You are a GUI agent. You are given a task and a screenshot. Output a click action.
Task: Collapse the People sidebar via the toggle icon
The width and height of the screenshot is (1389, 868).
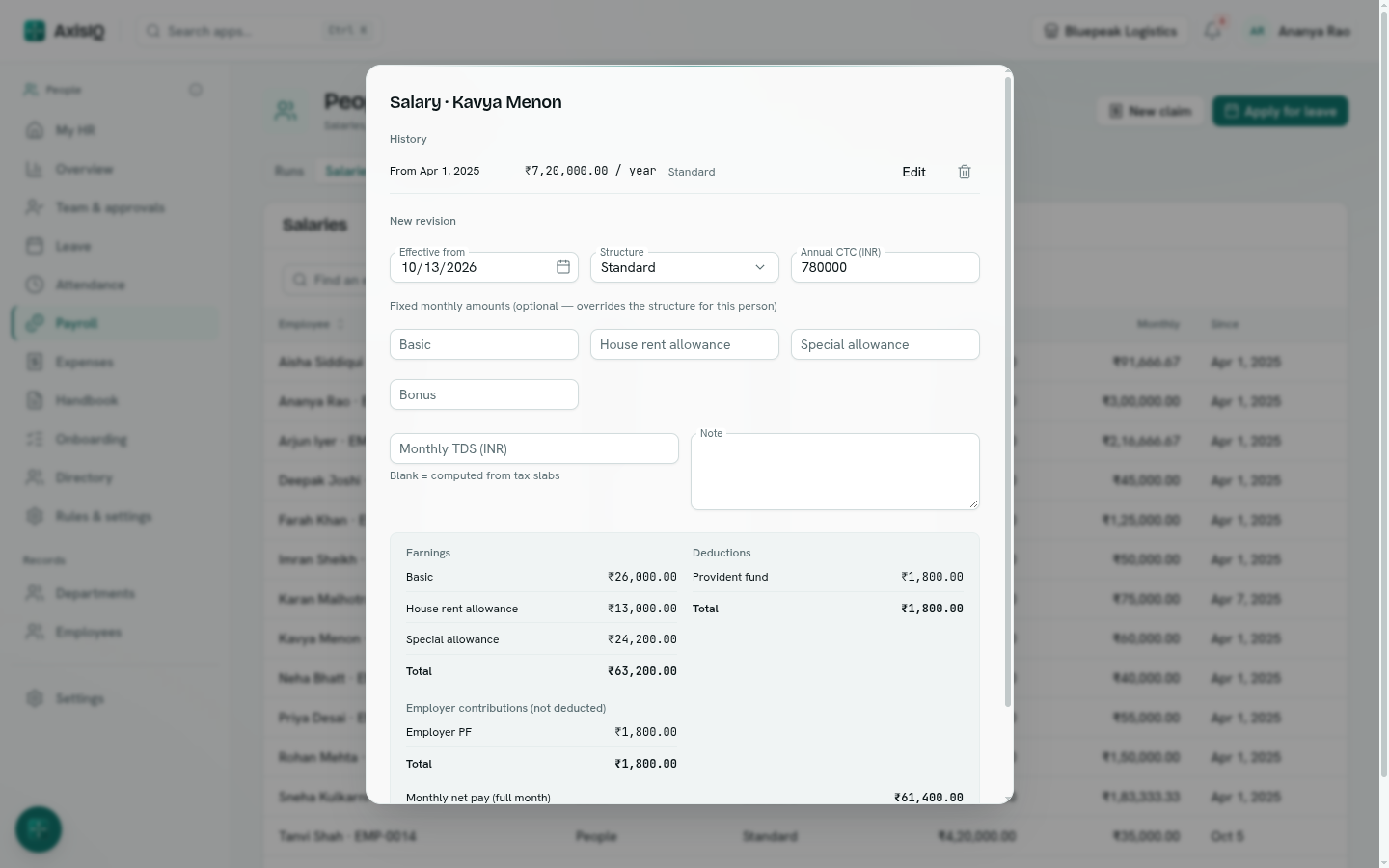pos(196,90)
